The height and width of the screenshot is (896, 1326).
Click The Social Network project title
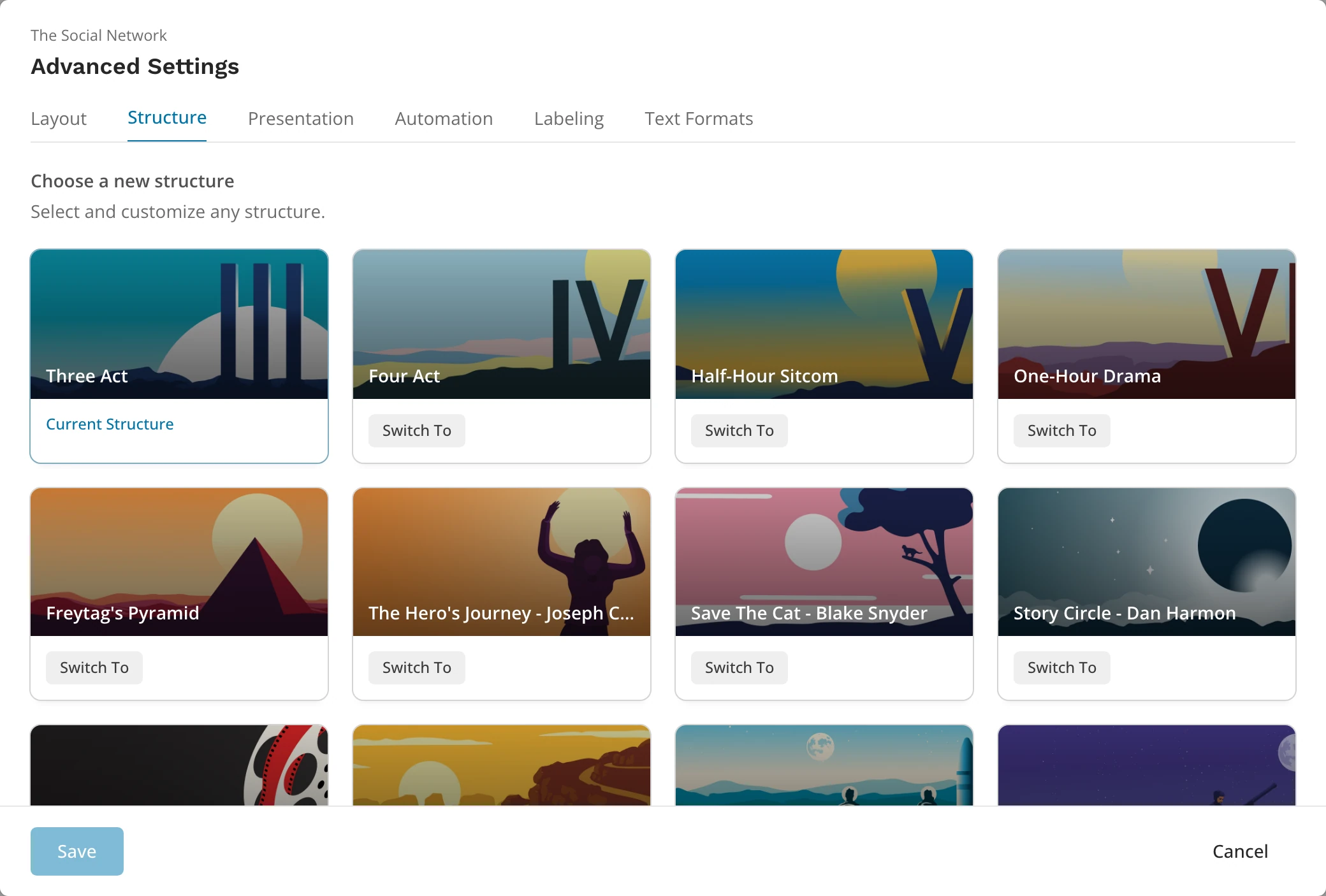point(99,36)
